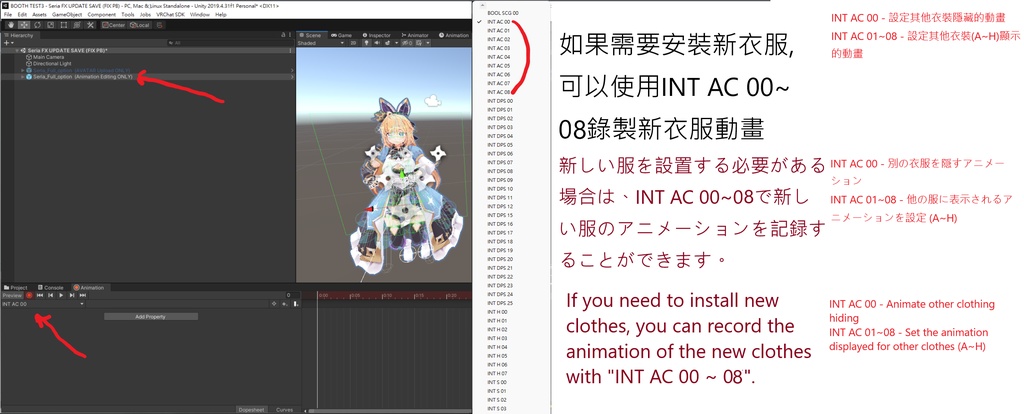Screen dimensions: 1024x414
Task: Switch timeline to Dopesheet view
Action: point(251,409)
